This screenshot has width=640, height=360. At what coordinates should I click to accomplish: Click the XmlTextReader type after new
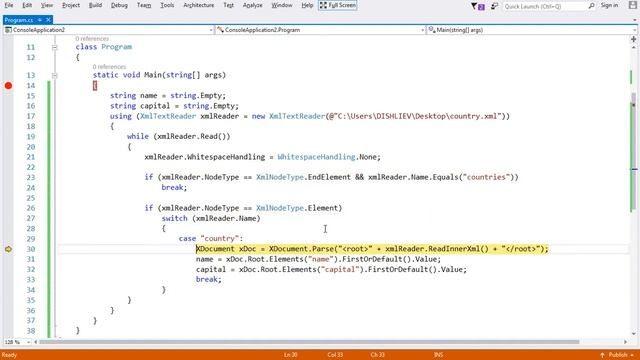point(297,116)
